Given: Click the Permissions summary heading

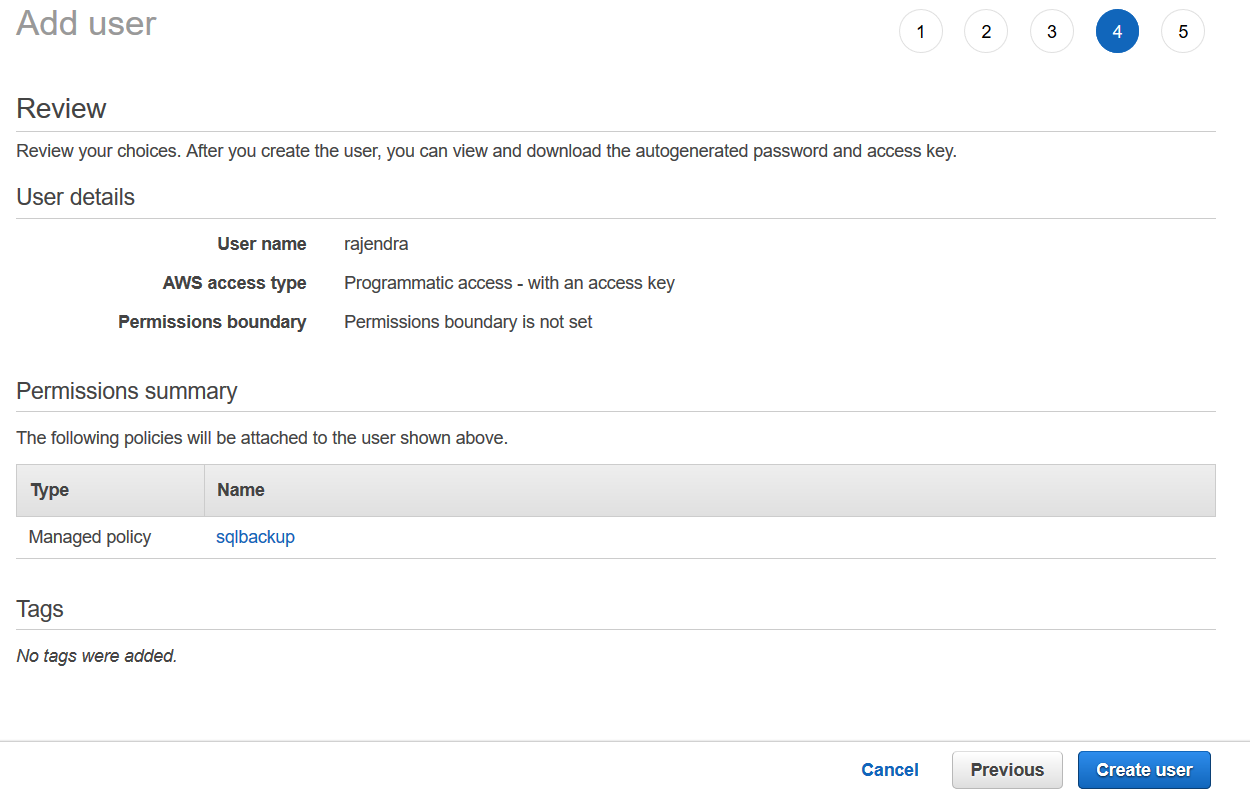Looking at the screenshot, I should click(127, 391).
